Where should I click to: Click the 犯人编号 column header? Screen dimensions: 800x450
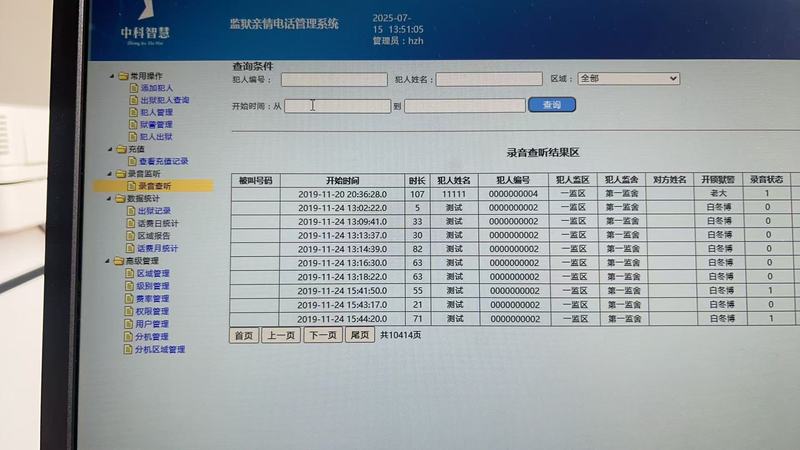(513, 180)
